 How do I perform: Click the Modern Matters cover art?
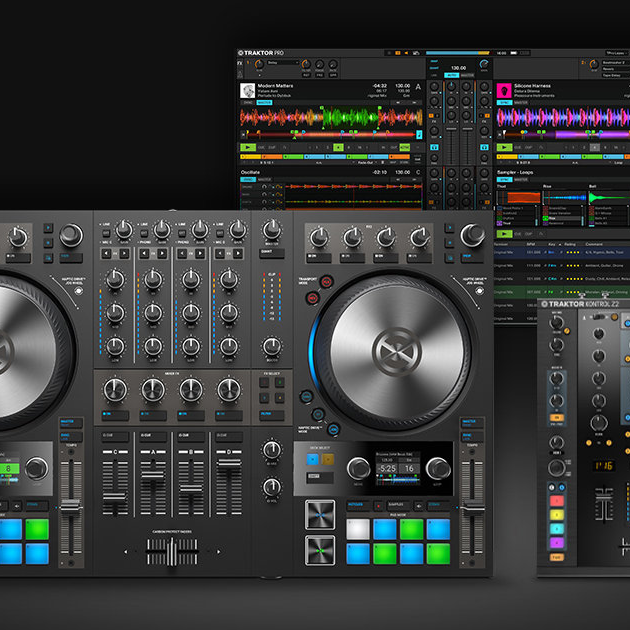tap(248, 90)
